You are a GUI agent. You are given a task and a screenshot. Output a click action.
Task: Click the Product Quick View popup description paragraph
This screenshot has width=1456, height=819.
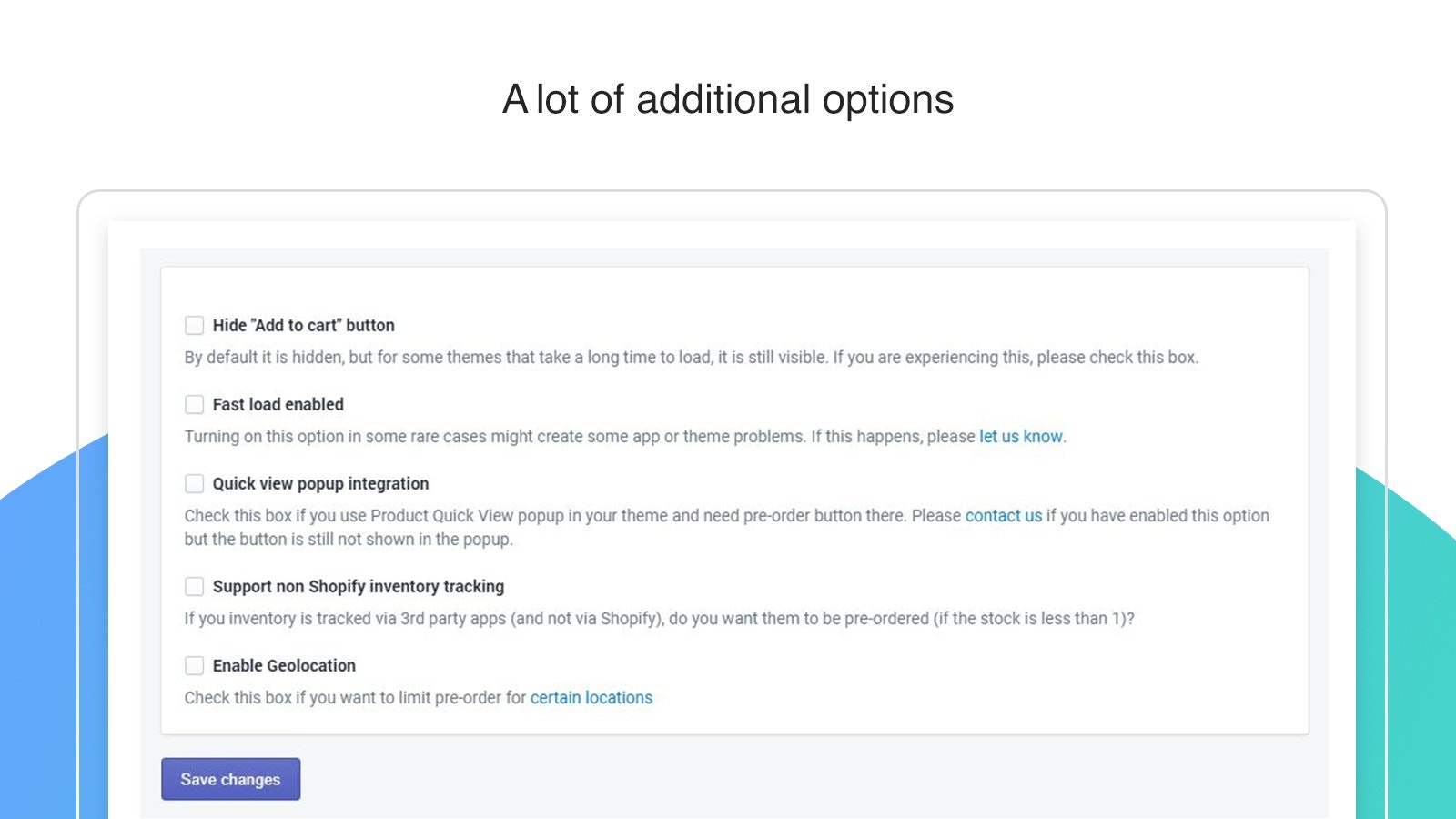click(x=726, y=527)
